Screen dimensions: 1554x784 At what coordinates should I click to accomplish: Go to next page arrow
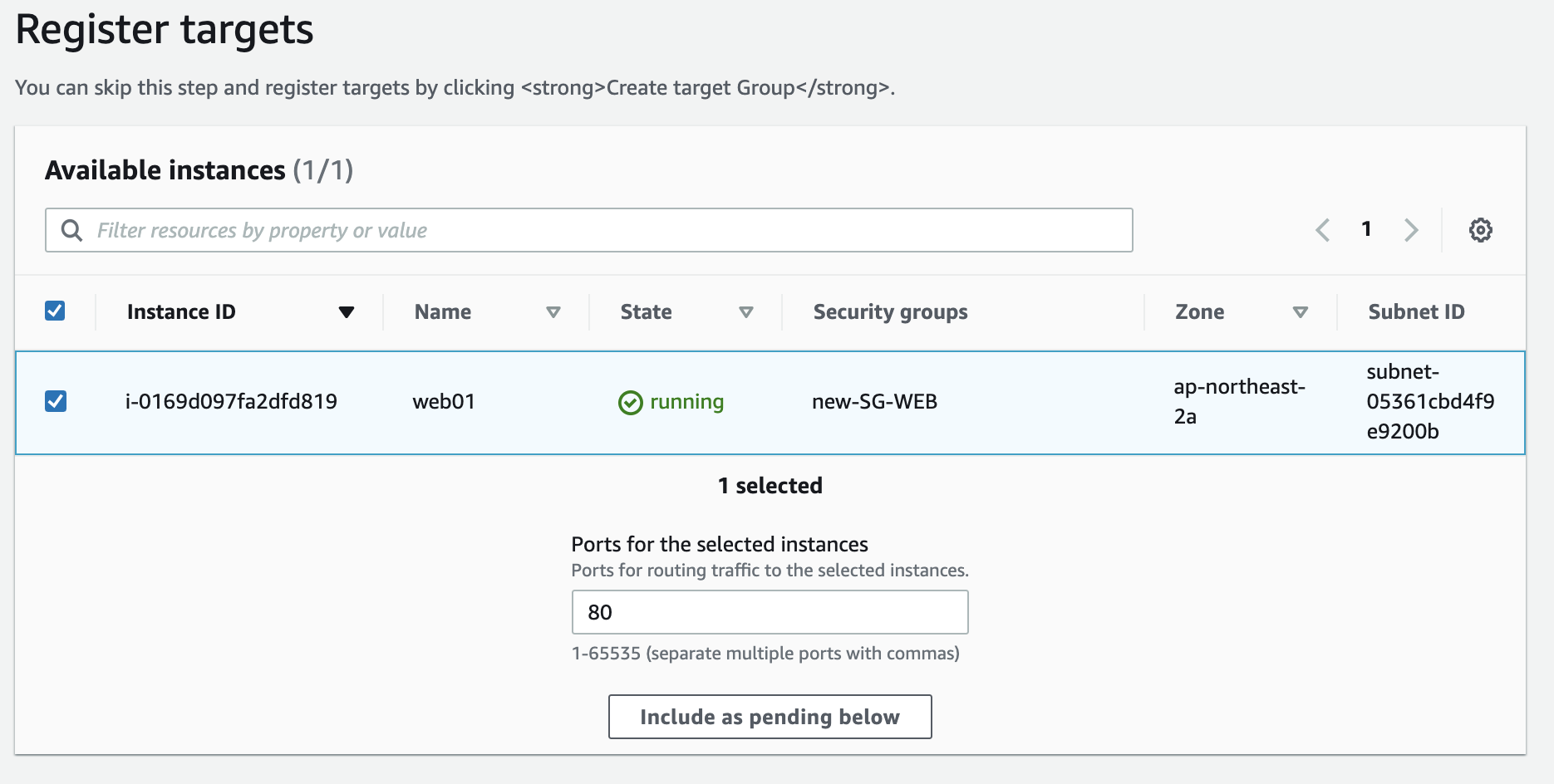(x=1411, y=230)
